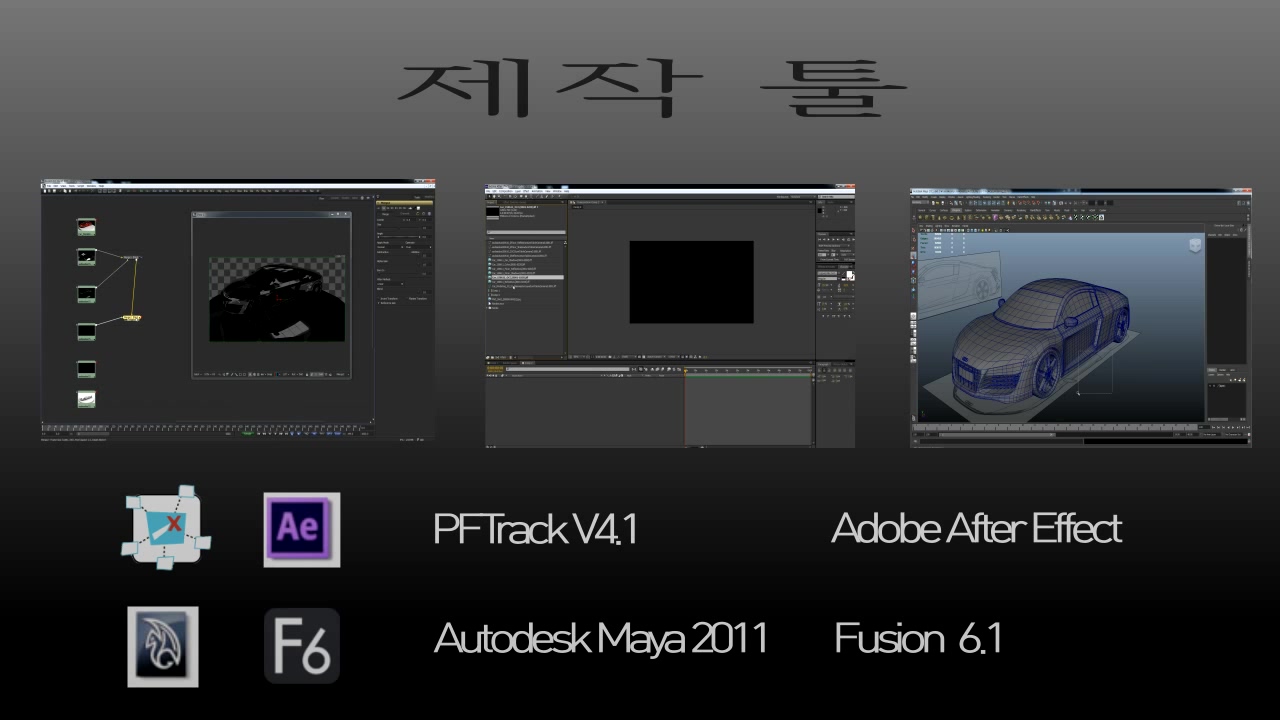Viewport: 1280px width, 720px height.
Task: Click the Fusion F6 icon
Action: (301, 646)
